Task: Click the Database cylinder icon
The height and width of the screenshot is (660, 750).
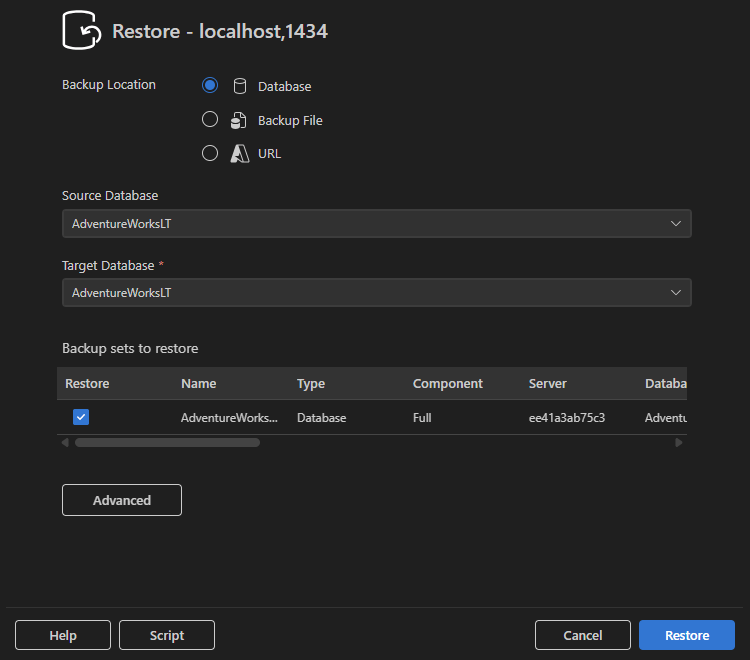Action: point(240,86)
